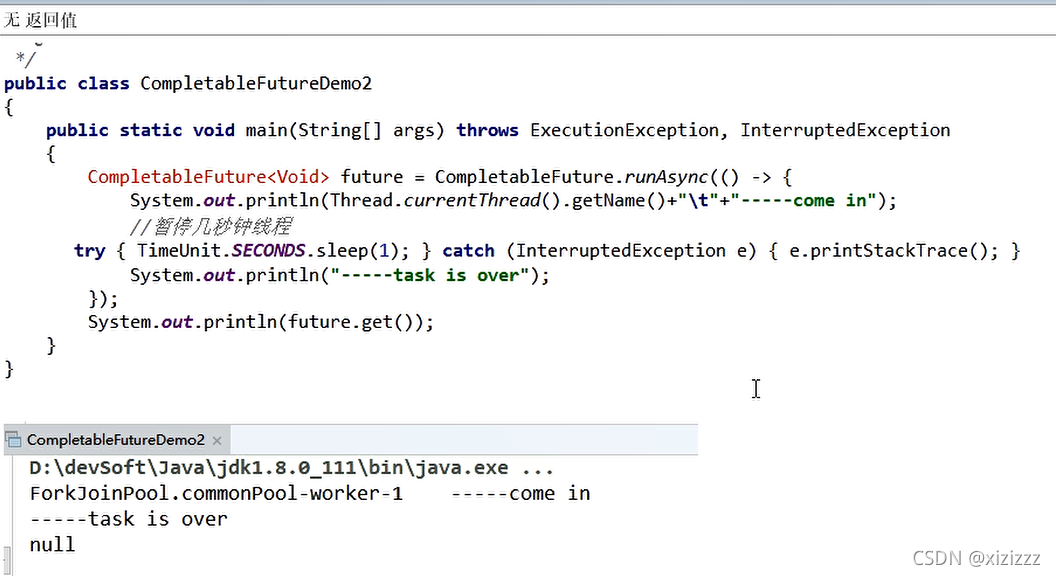The height and width of the screenshot is (576, 1056).
Task: Click the 'null' console output line
Action: 53,544
